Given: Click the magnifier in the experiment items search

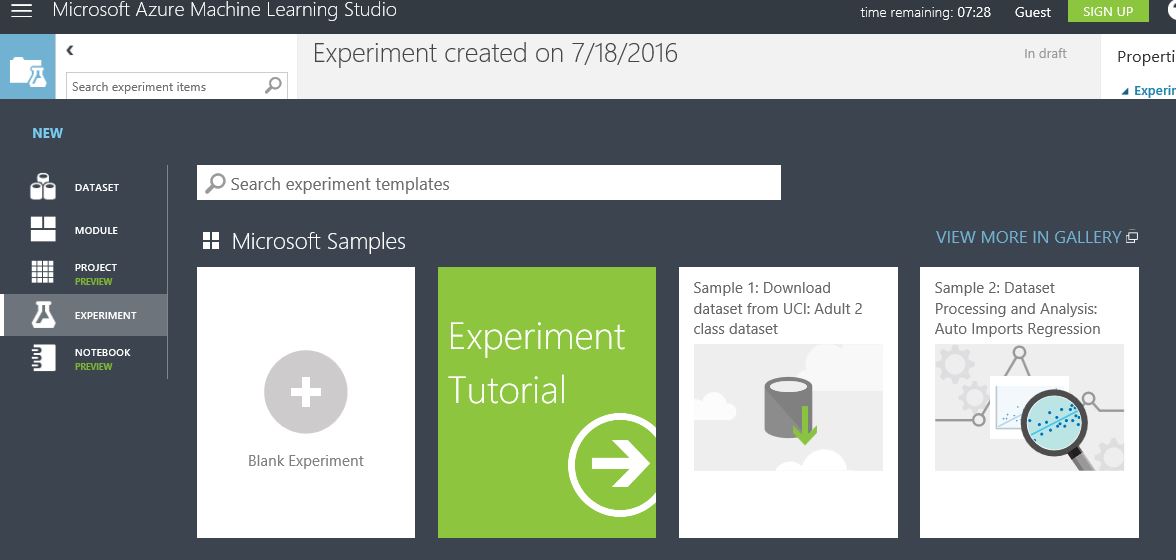Looking at the screenshot, I should coord(273,86).
